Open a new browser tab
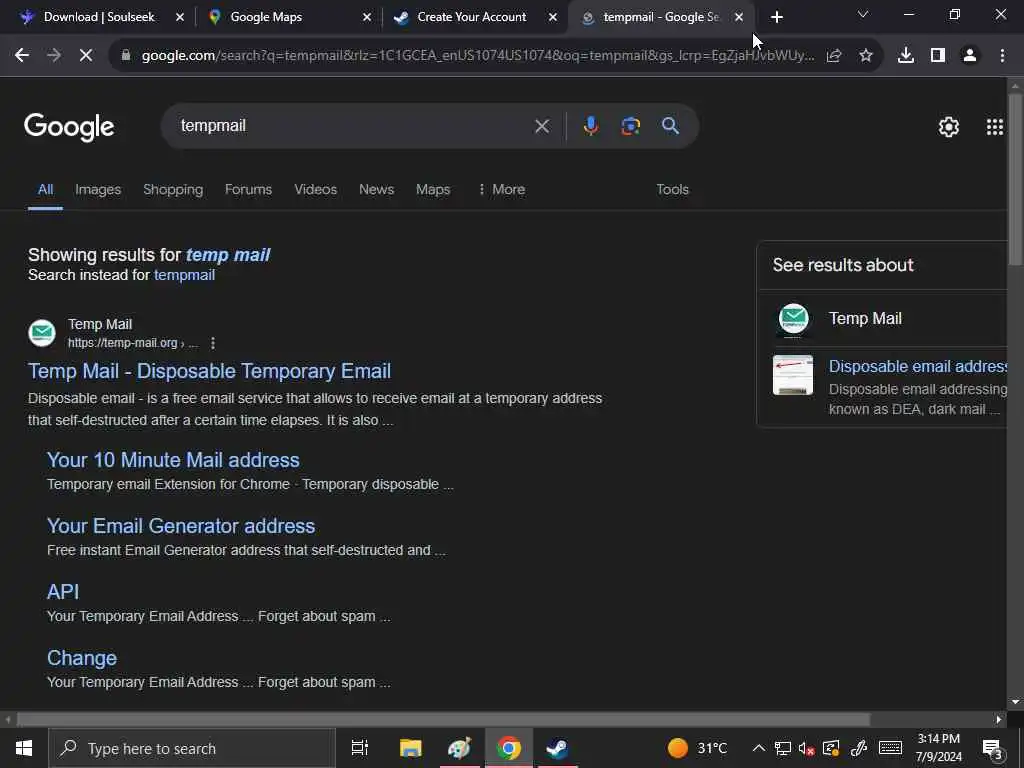This screenshot has width=1024, height=768. click(x=776, y=17)
